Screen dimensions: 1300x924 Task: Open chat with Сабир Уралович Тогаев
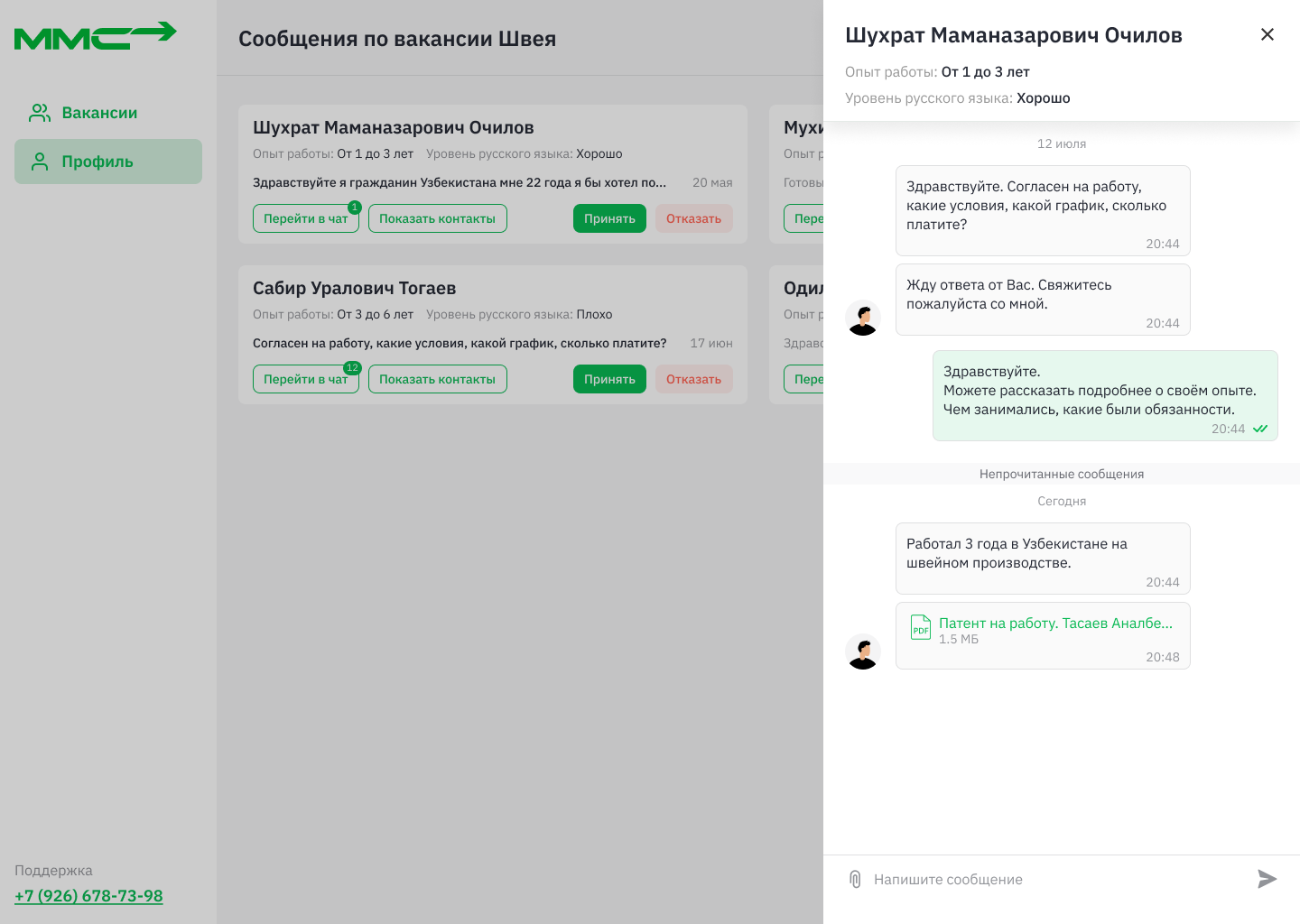pyautogui.click(x=305, y=379)
